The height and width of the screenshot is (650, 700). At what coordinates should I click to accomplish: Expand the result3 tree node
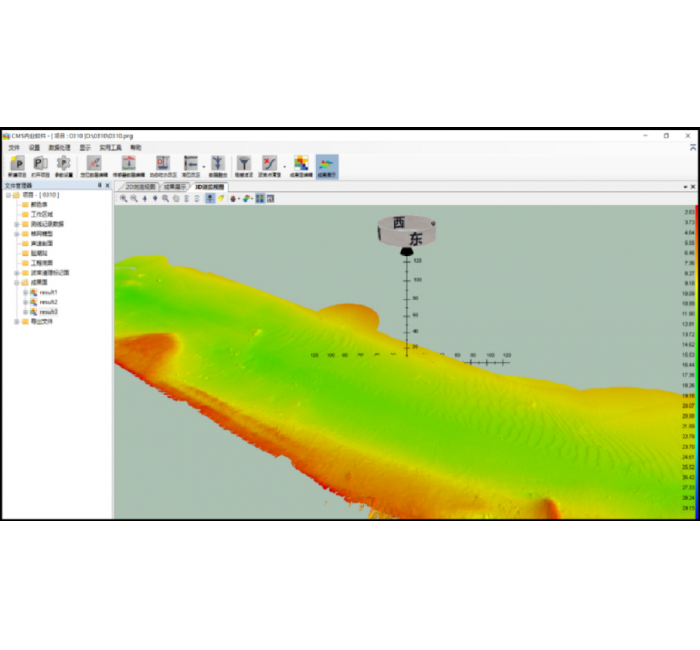point(26,312)
